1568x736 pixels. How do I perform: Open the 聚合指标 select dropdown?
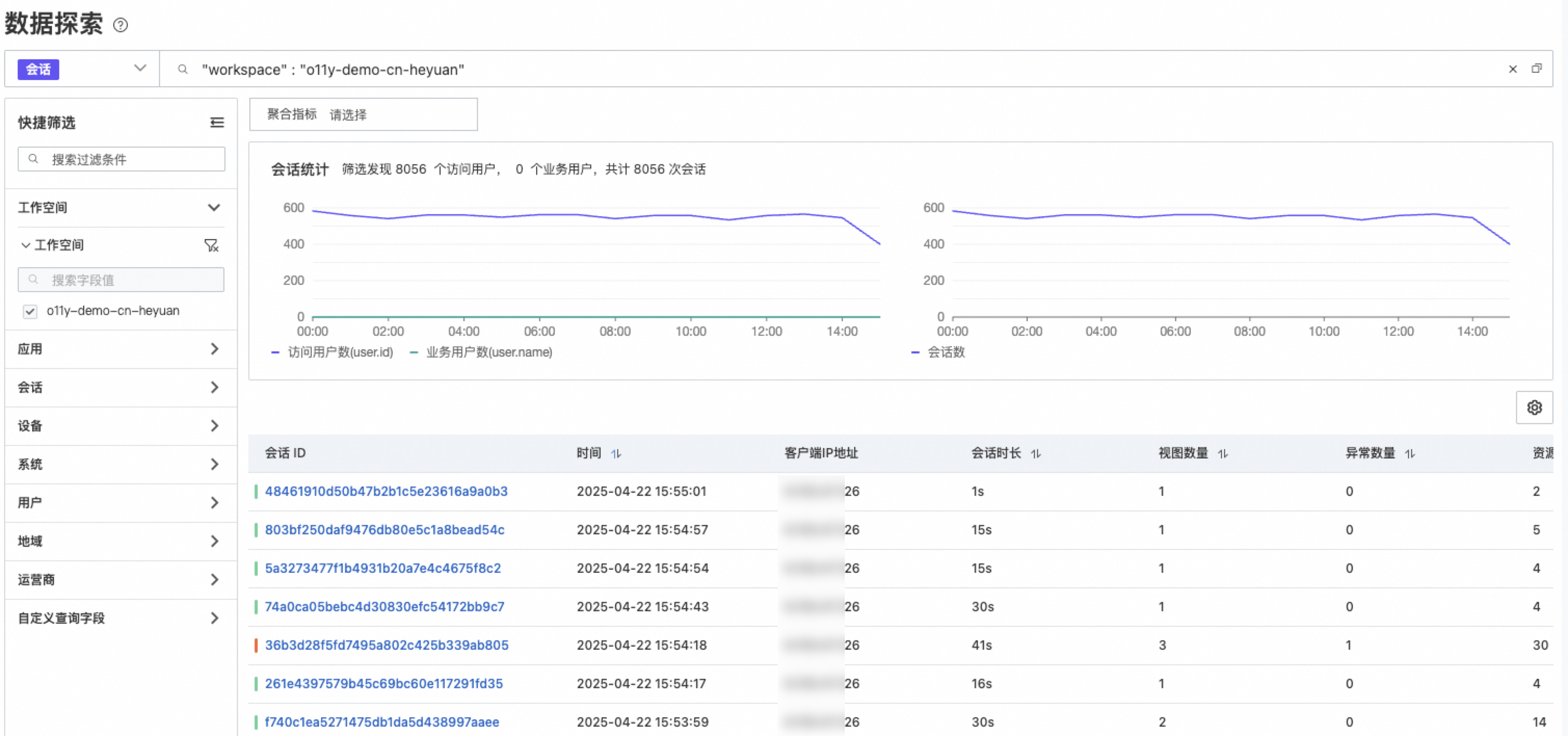363,114
